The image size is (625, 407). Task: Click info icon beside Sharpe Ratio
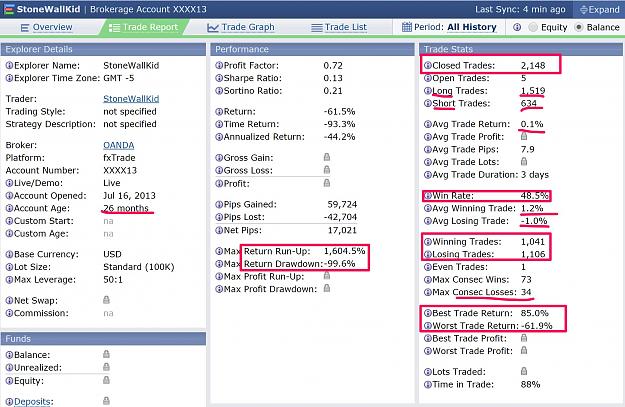pyautogui.click(x=219, y=78)
